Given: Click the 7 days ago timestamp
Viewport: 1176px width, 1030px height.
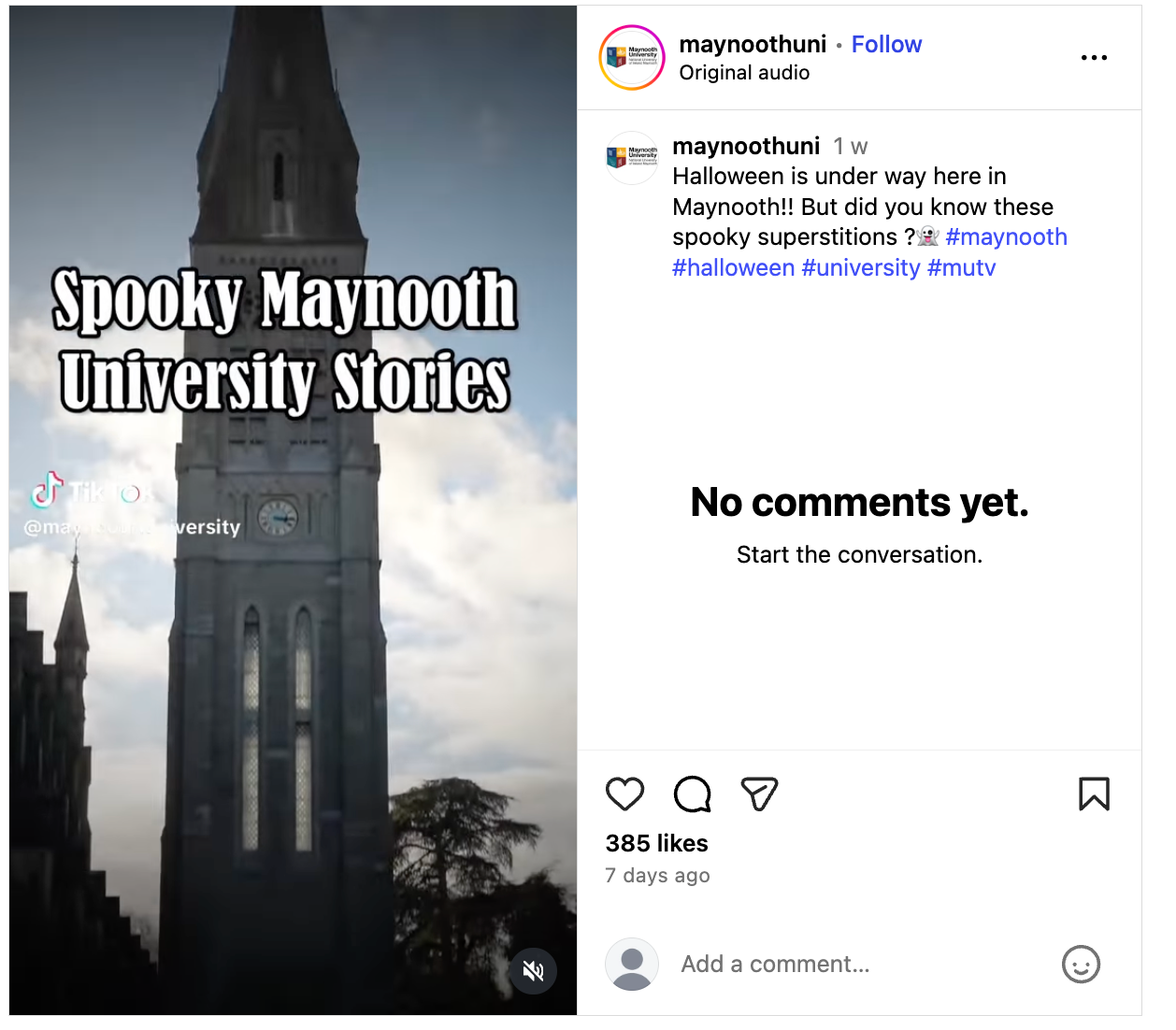Looking at the screenshot, I should tap(657, 875).
